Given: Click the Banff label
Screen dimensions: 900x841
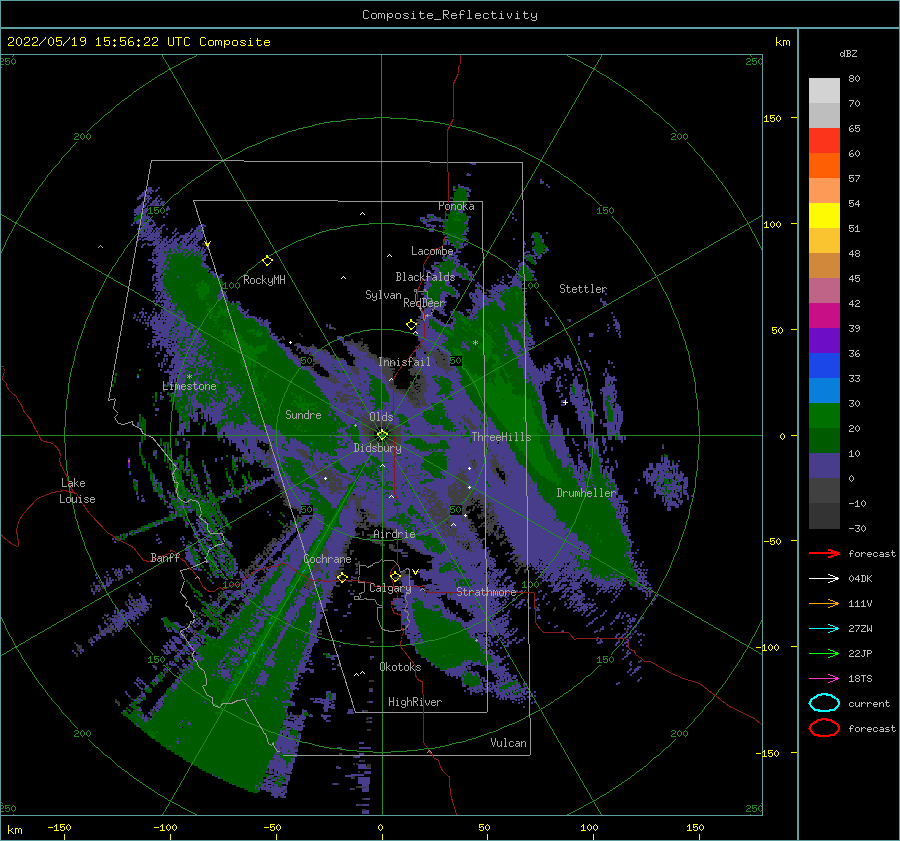Looking at the screenshot, I should click(165, 557).
